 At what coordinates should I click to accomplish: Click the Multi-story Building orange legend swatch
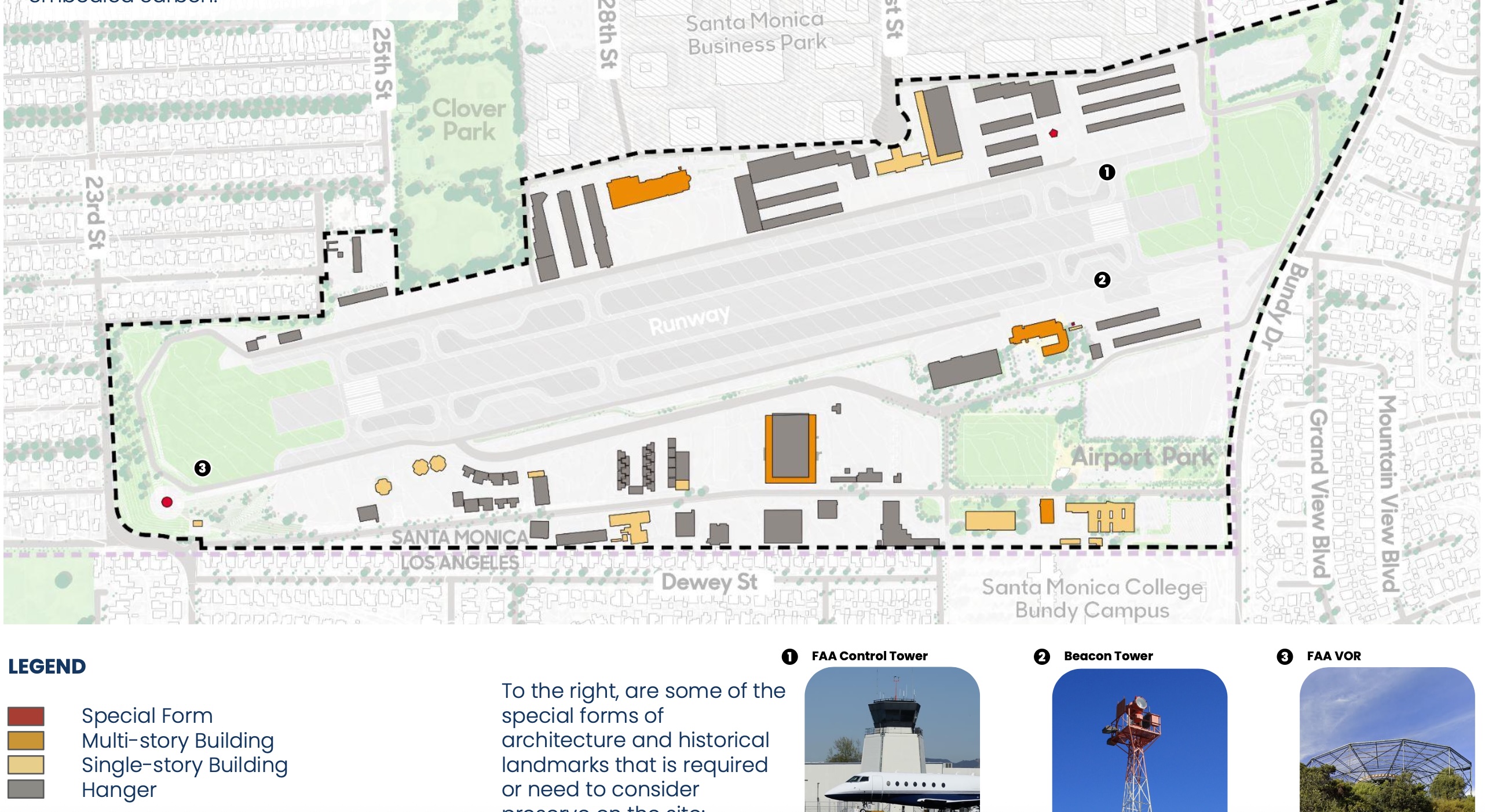point(26,741)
